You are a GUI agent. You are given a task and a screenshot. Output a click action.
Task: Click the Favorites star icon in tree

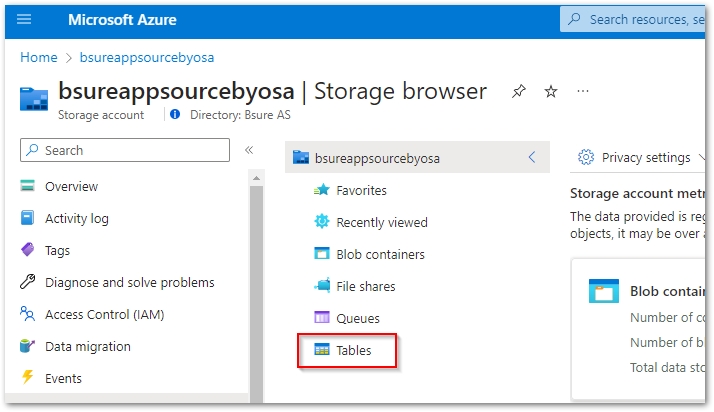click(322, 190)
